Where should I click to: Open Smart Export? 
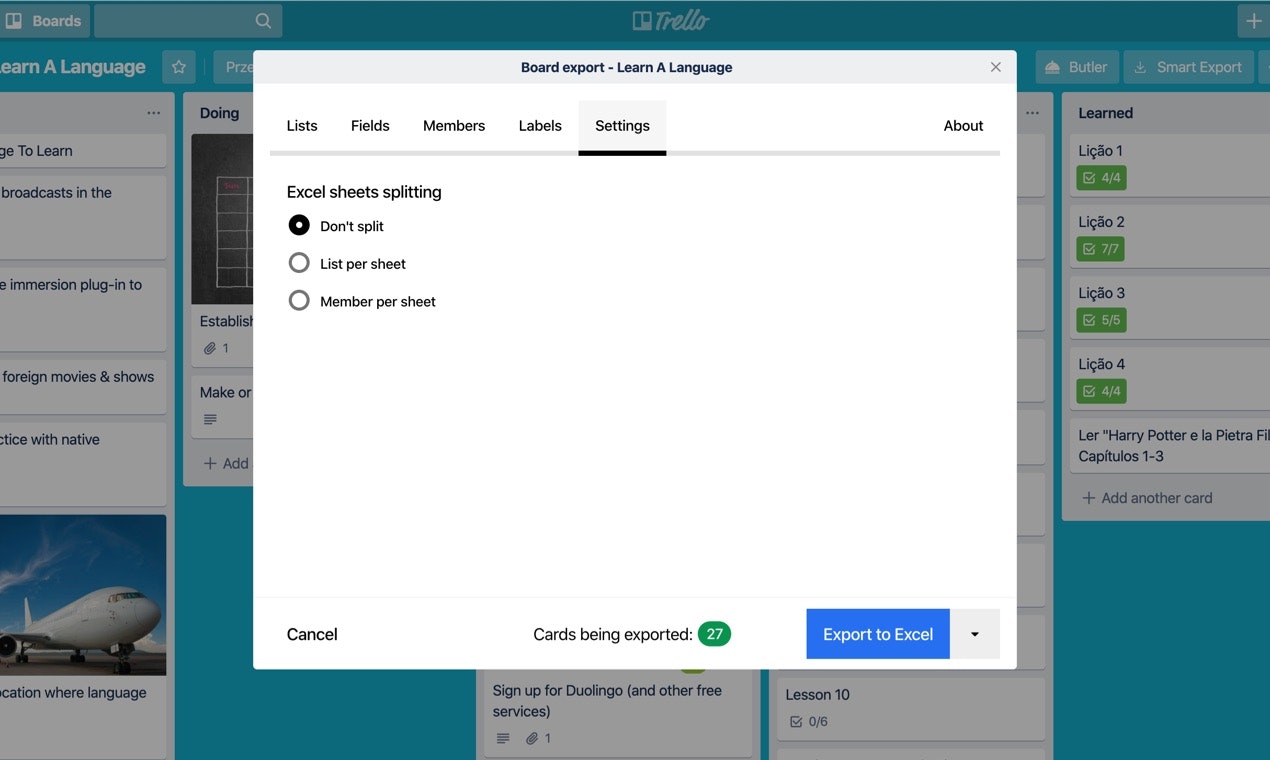(x=1188, y=66)
